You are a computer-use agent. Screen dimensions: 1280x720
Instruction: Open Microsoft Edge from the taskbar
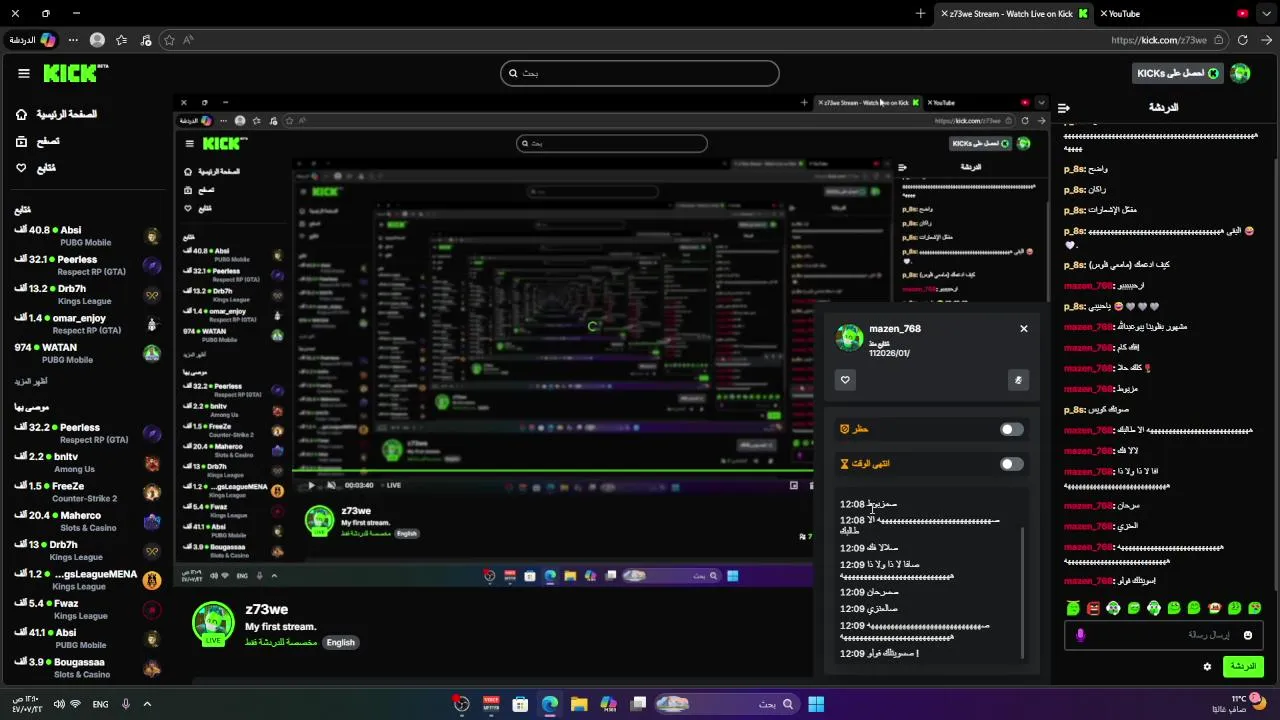point(550,704)
